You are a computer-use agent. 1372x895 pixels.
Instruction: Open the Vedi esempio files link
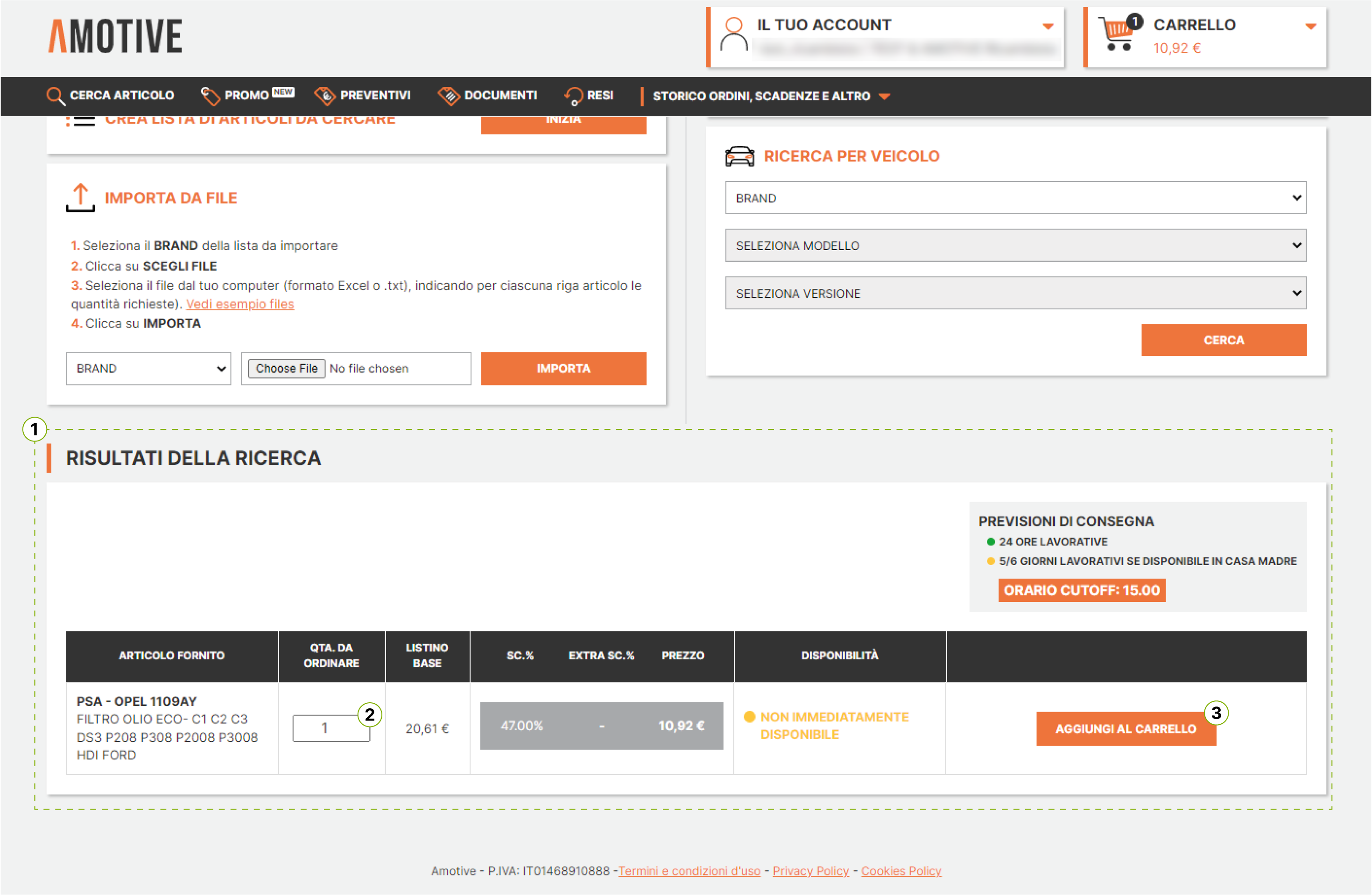[x=240, y=304]
